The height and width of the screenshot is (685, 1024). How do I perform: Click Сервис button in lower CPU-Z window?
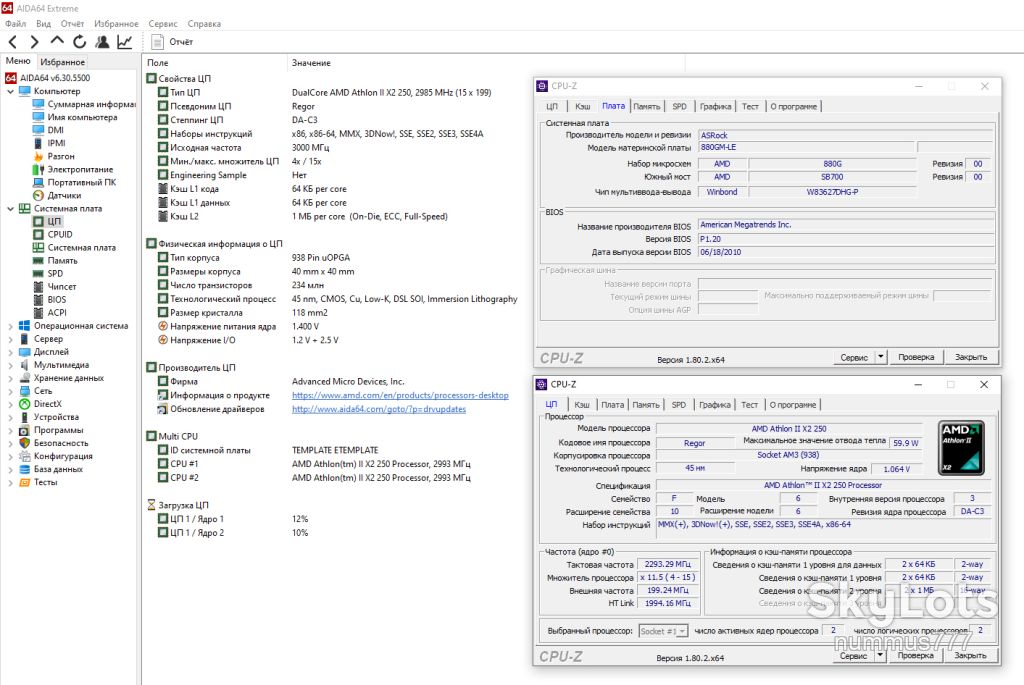pyautogui.click(x=854, y=656)
